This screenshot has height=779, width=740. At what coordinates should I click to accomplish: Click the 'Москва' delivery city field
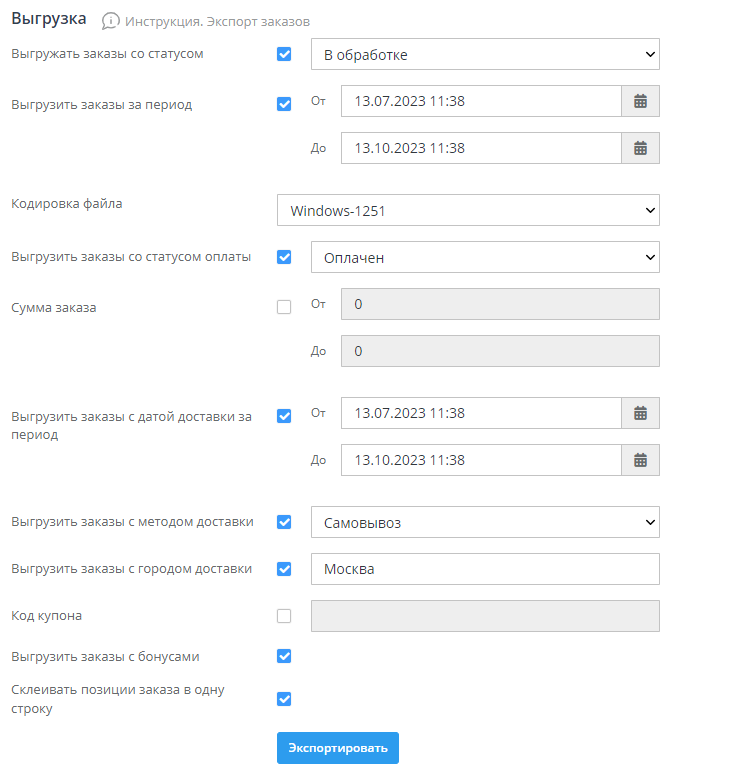485,569
